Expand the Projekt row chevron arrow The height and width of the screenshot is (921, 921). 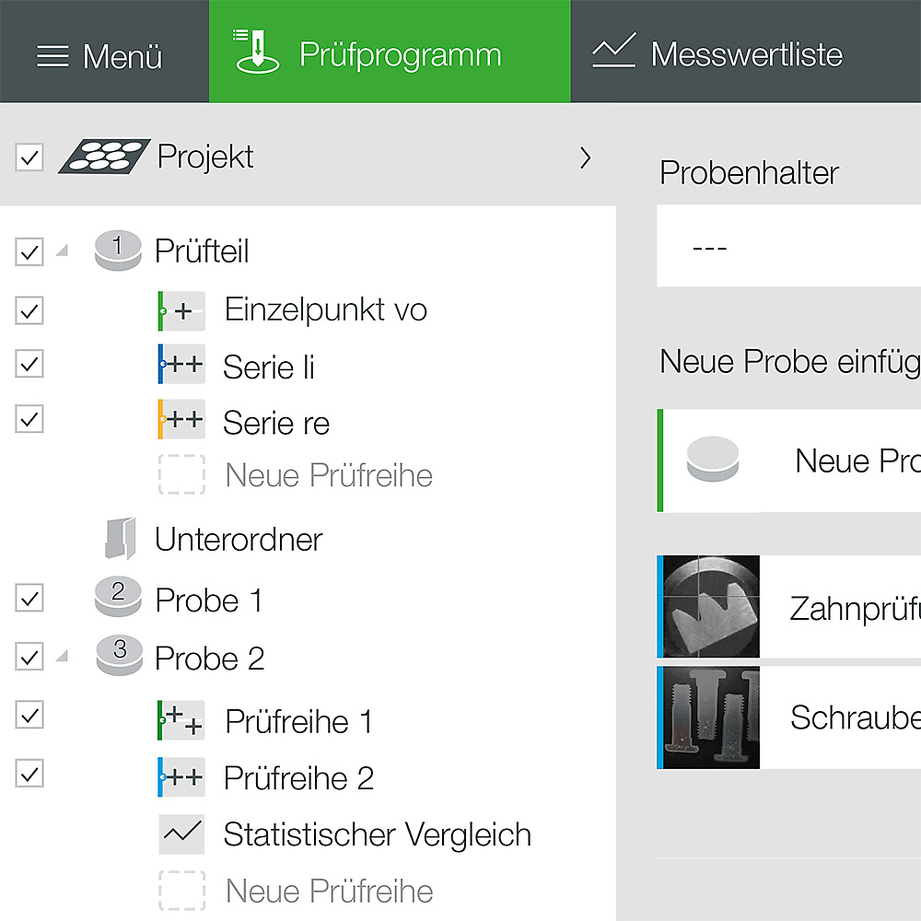pyautogui.click(x=585, y=158)
